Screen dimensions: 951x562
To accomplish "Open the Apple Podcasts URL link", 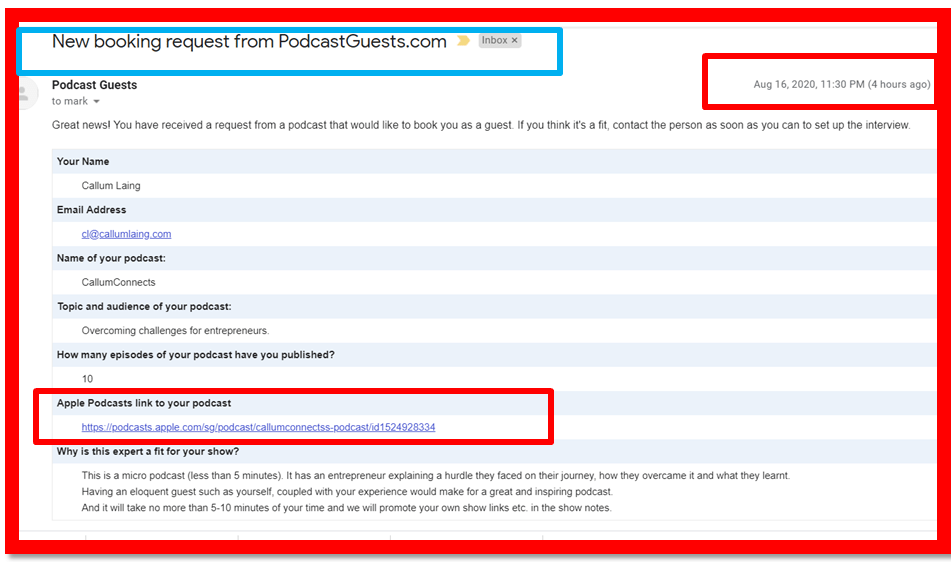I will pos(258,427).
